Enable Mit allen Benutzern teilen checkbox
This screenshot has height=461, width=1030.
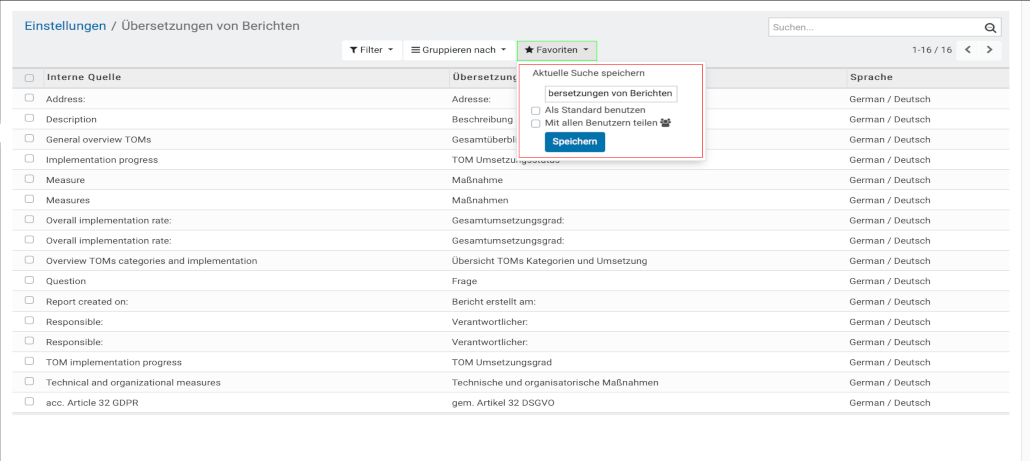click(536, 123)
